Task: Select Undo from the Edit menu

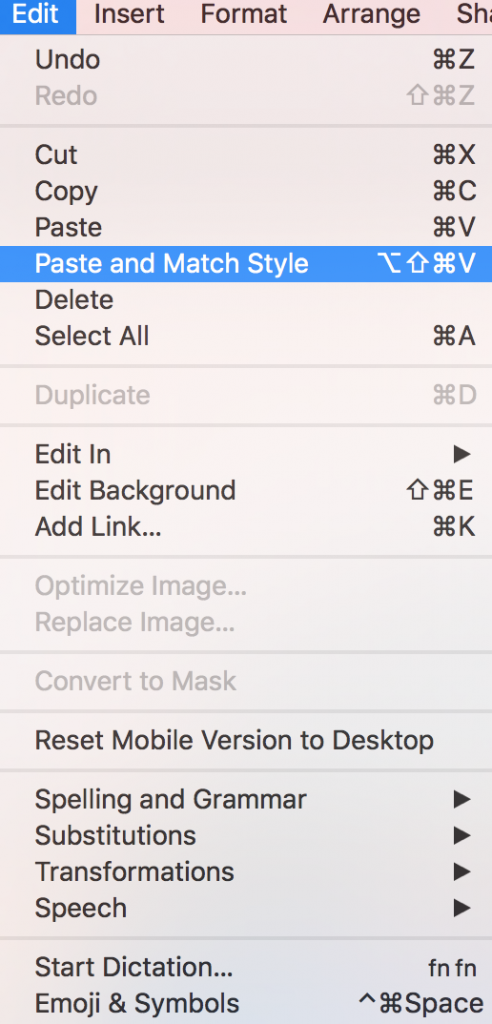Action: 246,60
